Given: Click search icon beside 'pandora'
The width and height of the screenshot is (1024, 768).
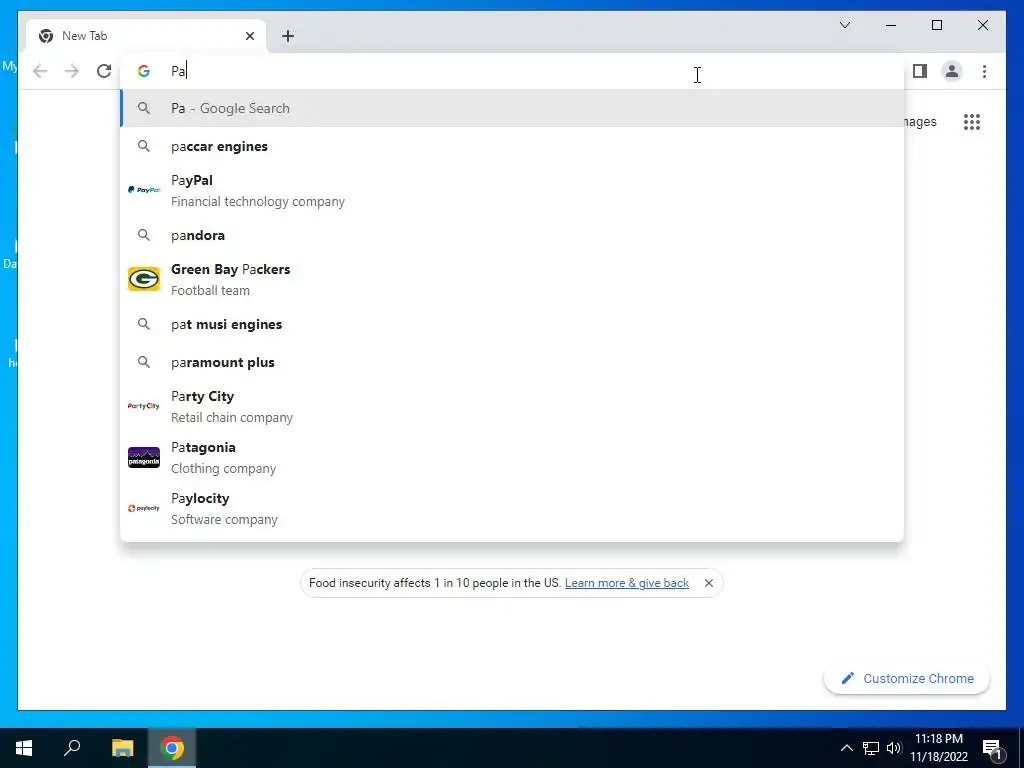Looking at the screenshot, I should pos(144,235).
